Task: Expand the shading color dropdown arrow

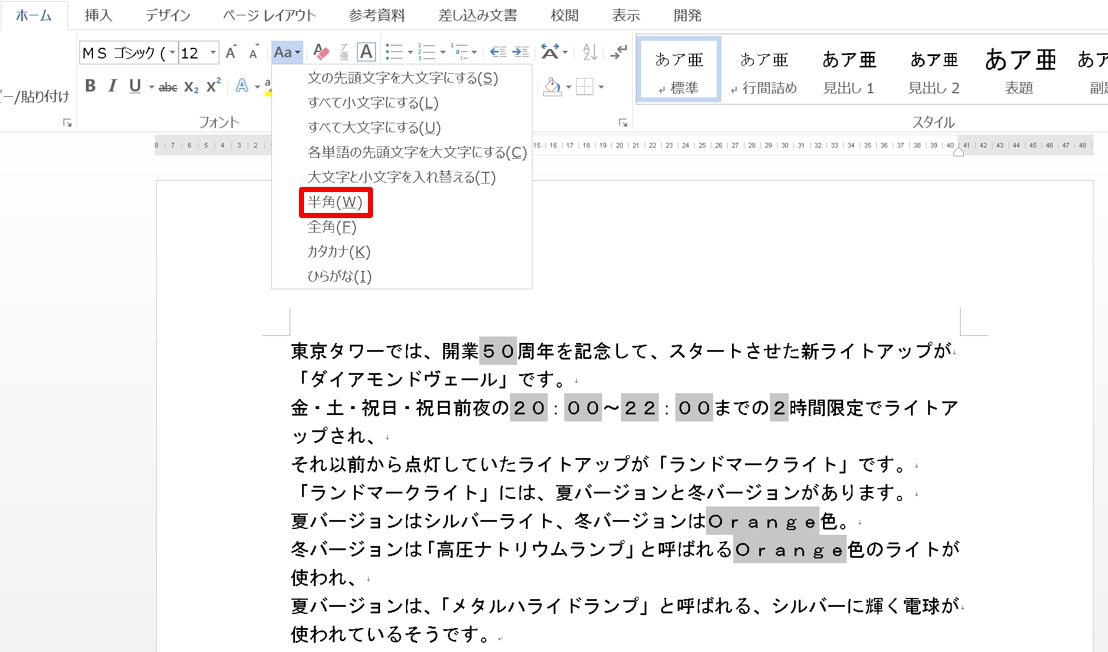Action: [x=568, y=88]
